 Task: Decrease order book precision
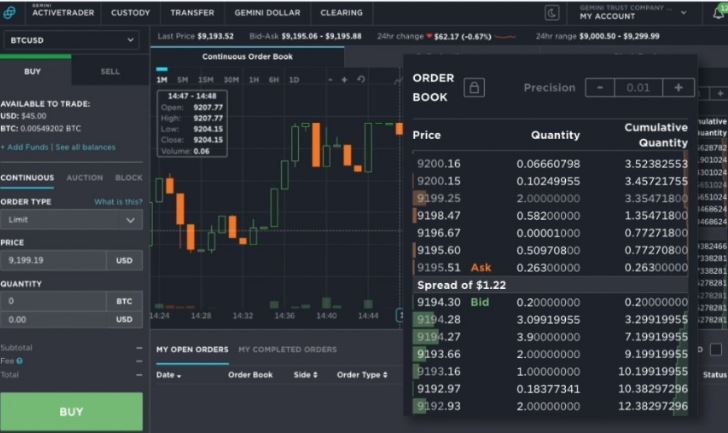tap(600, 87)
